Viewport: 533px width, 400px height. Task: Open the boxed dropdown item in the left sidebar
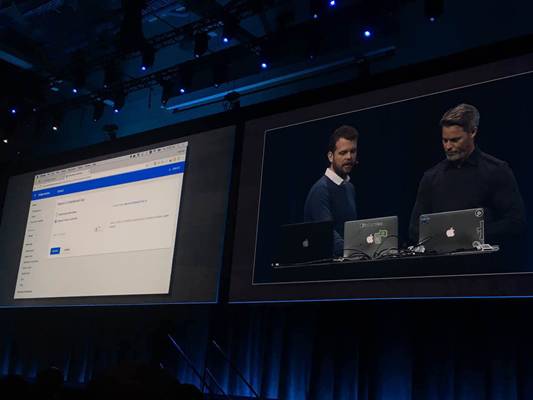(31, 235)
